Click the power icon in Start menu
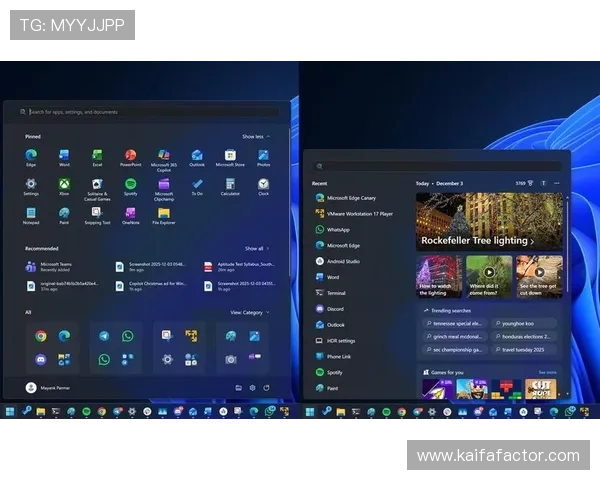Image resolution: width=600 pixels, height=480 pixels. [266, 387]
